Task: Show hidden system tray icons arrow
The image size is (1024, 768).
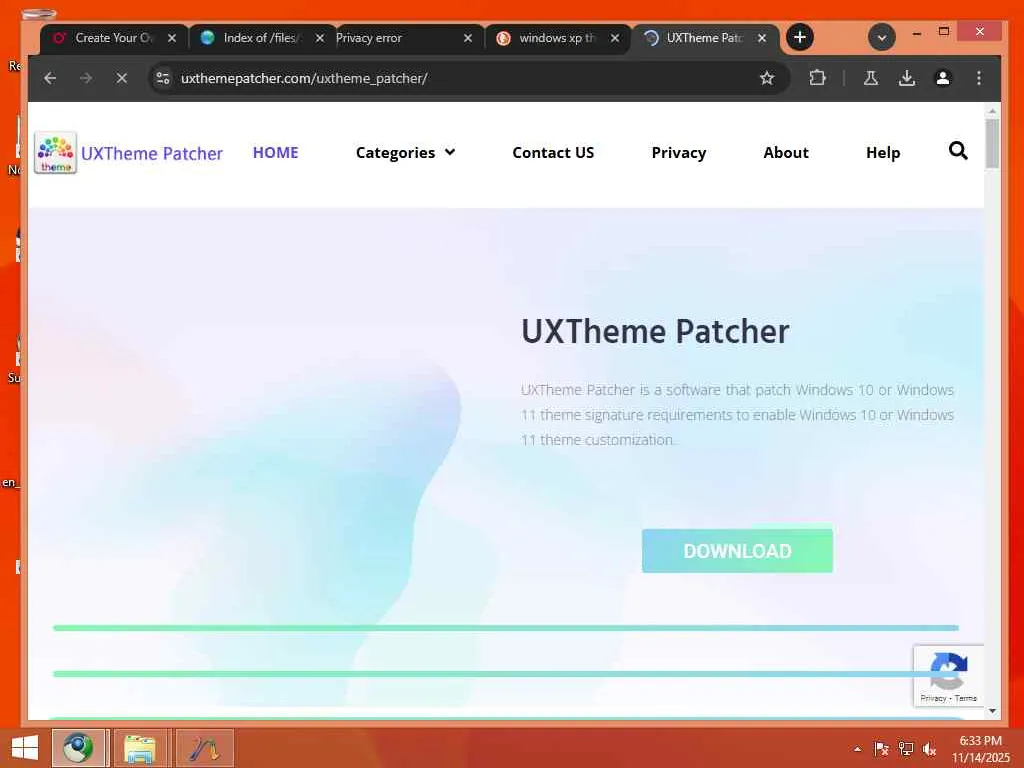Action: (857, 749)
